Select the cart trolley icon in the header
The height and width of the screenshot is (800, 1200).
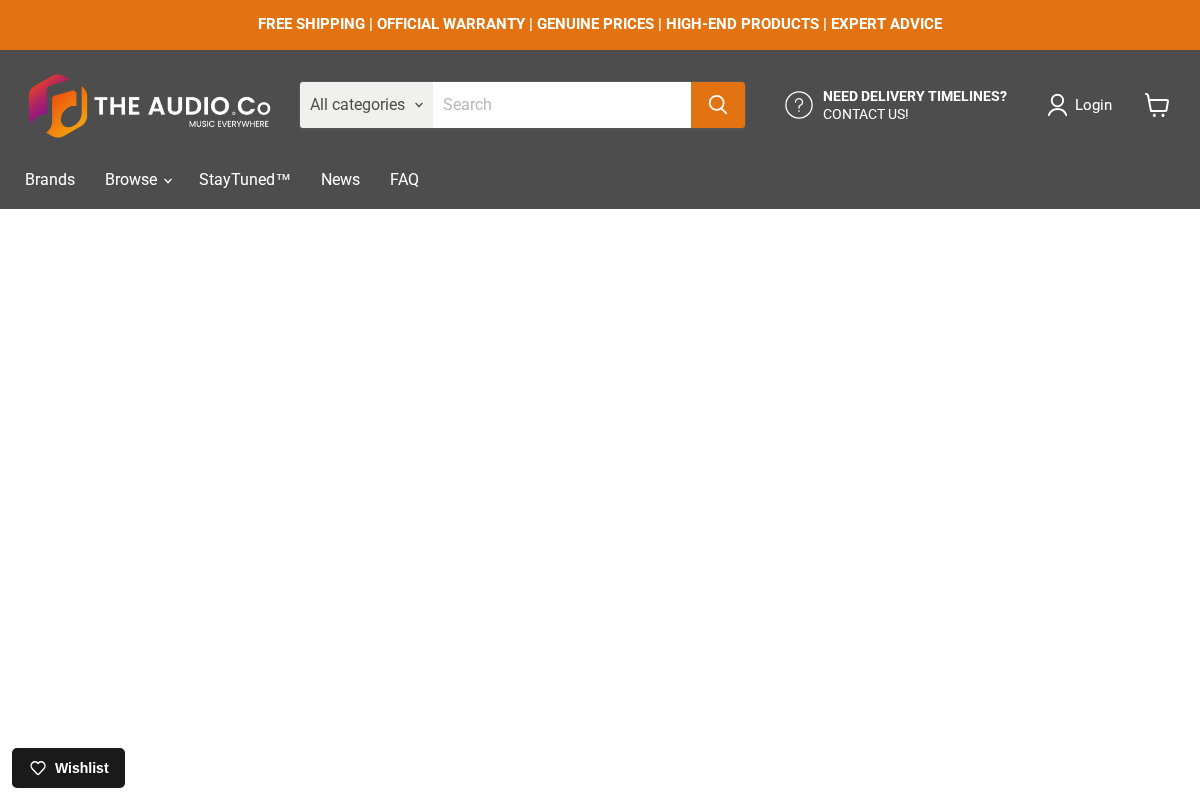click(1157, 104)
